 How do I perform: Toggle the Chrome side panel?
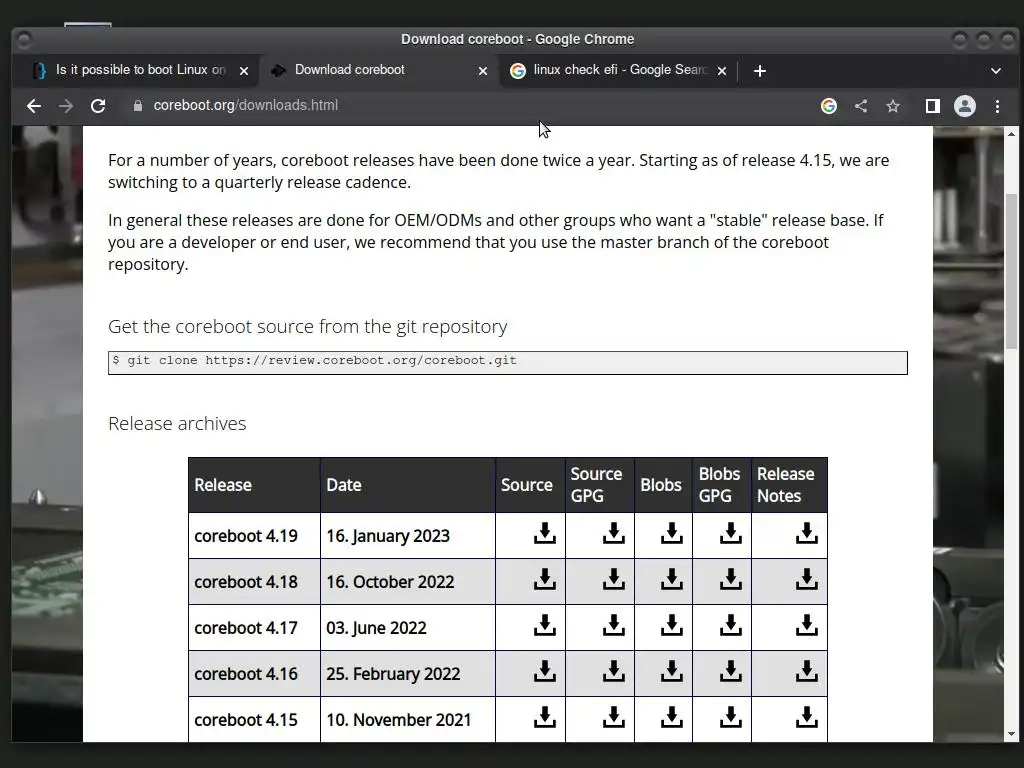[933, 106]
